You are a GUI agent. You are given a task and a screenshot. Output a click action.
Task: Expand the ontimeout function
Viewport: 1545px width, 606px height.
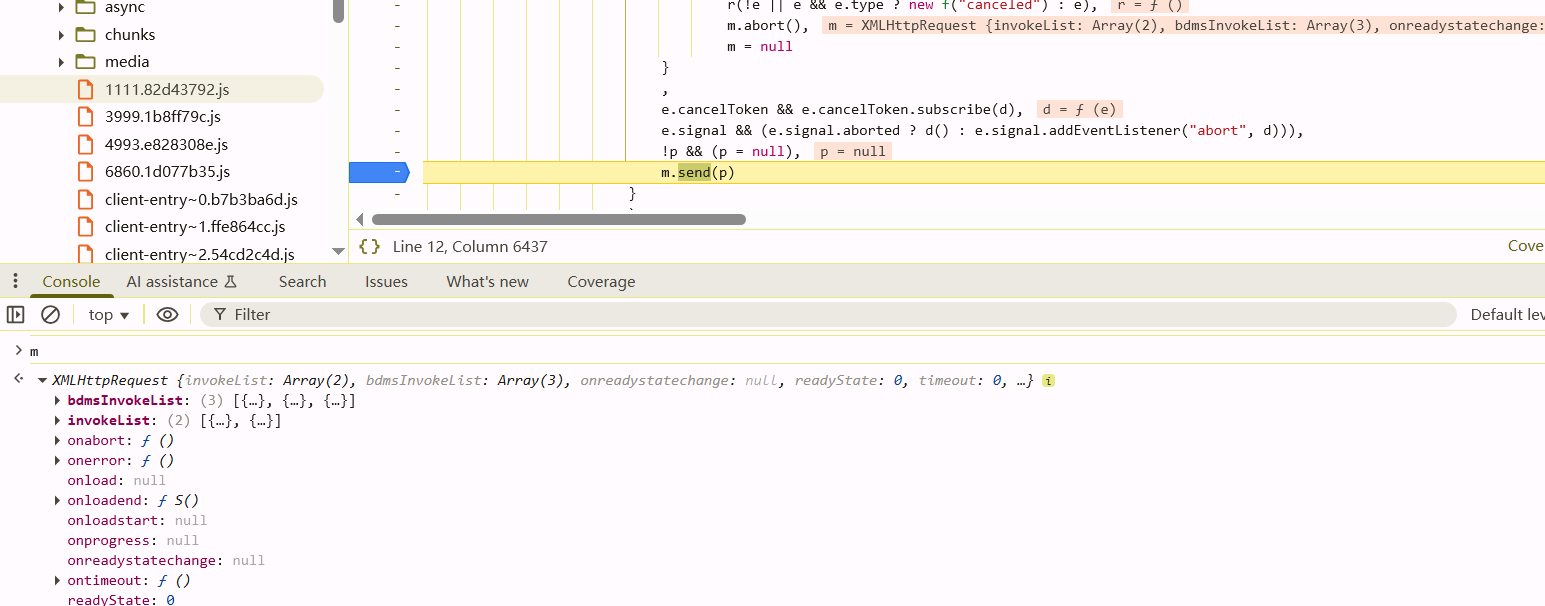click(x=57, y=580)
